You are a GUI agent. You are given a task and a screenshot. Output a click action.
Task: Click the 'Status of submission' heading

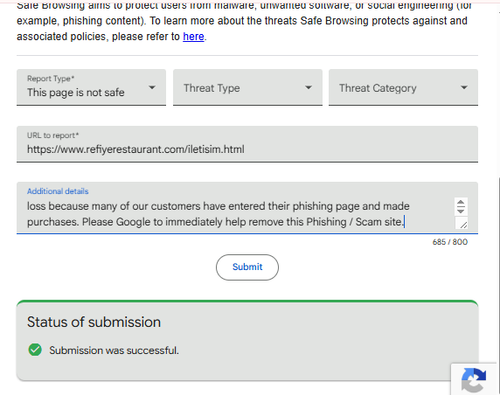point(94,322)
